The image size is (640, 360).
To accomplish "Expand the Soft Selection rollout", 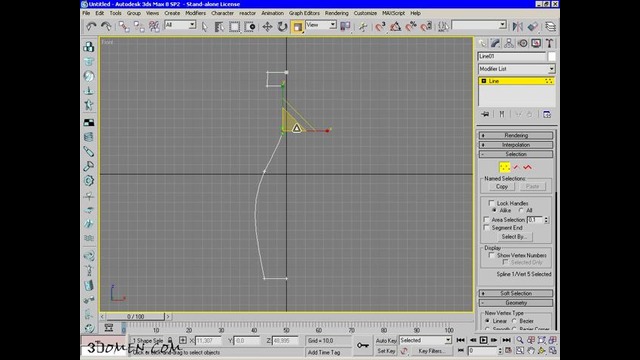I will [x=516, y=293].
